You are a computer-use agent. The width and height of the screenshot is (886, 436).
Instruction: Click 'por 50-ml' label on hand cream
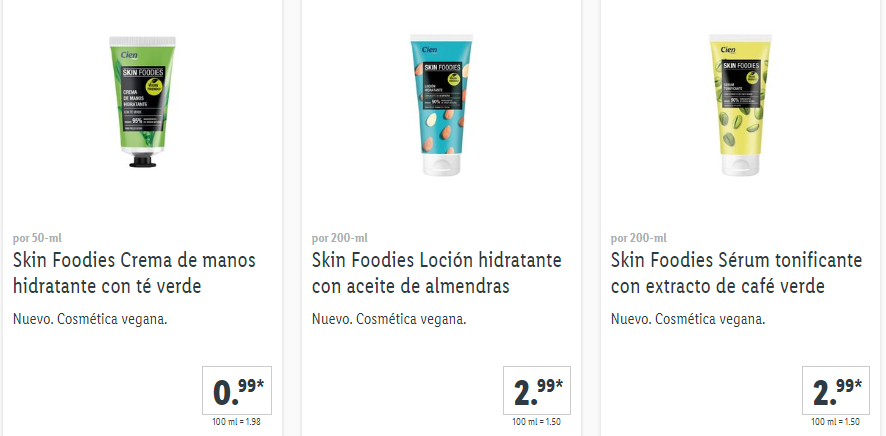click(x=37, y=238)
